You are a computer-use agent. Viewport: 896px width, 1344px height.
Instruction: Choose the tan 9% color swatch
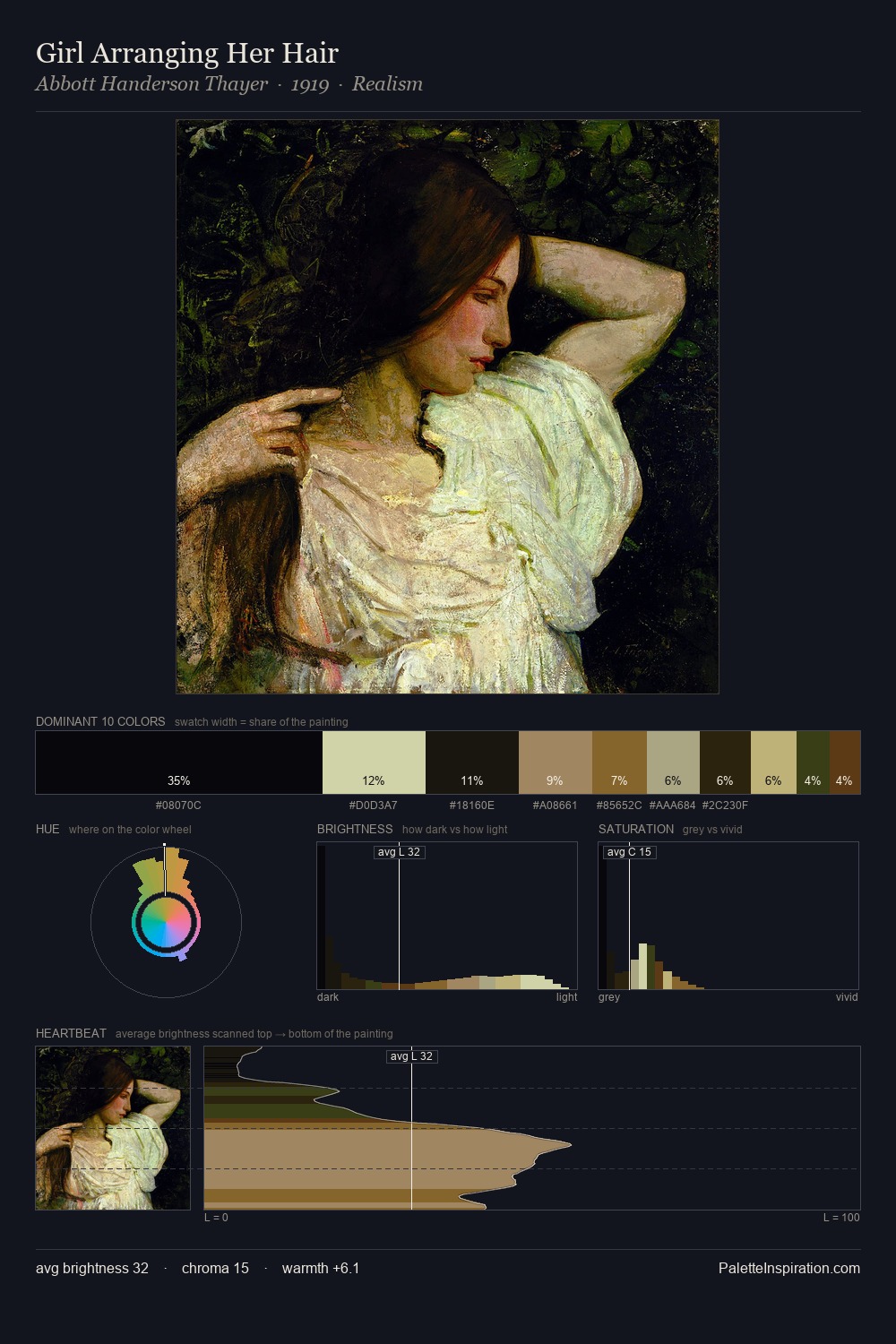point(556,762)
